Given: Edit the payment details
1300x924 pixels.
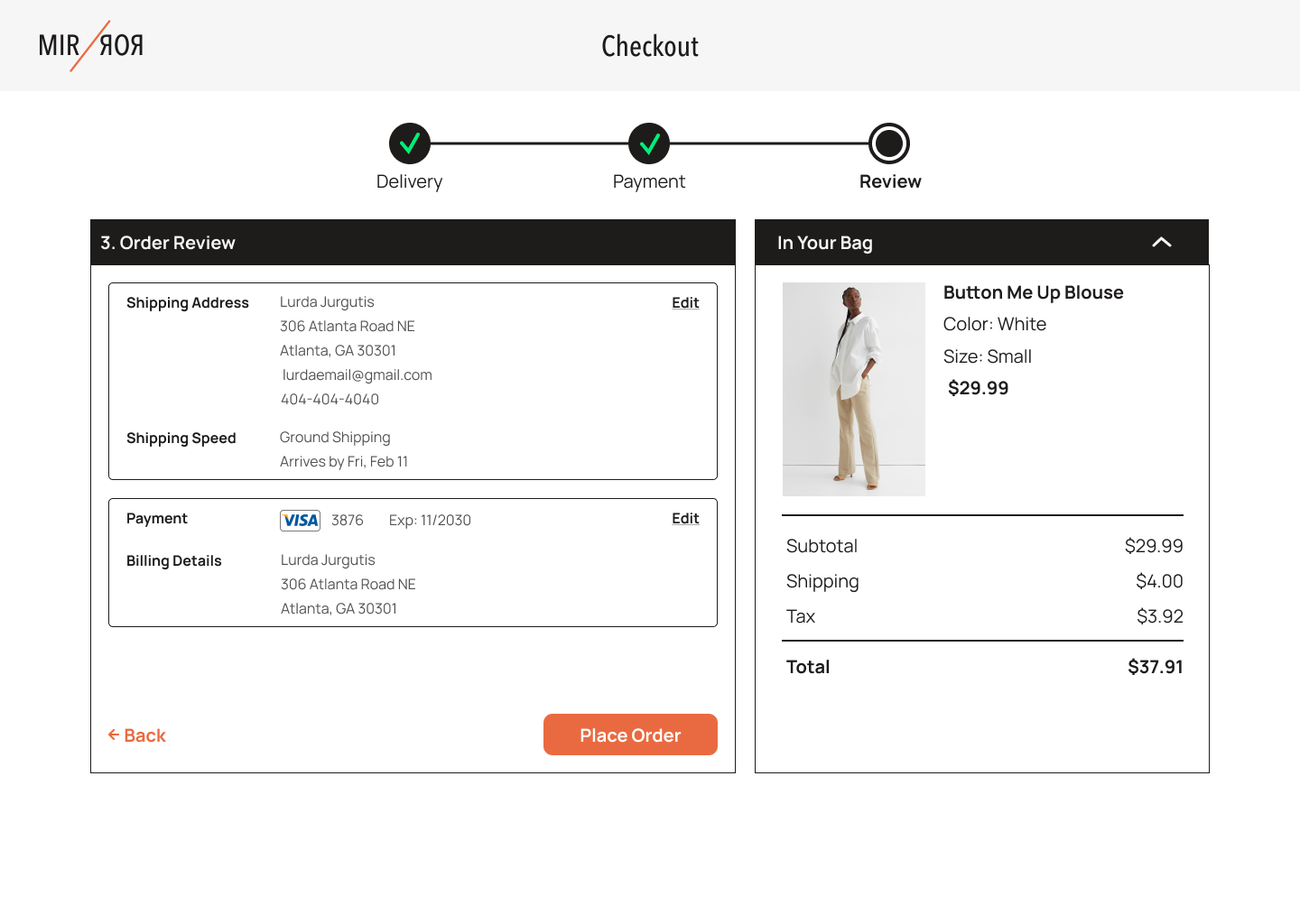Looking at the screenshot, I should (x=685, y=519).
